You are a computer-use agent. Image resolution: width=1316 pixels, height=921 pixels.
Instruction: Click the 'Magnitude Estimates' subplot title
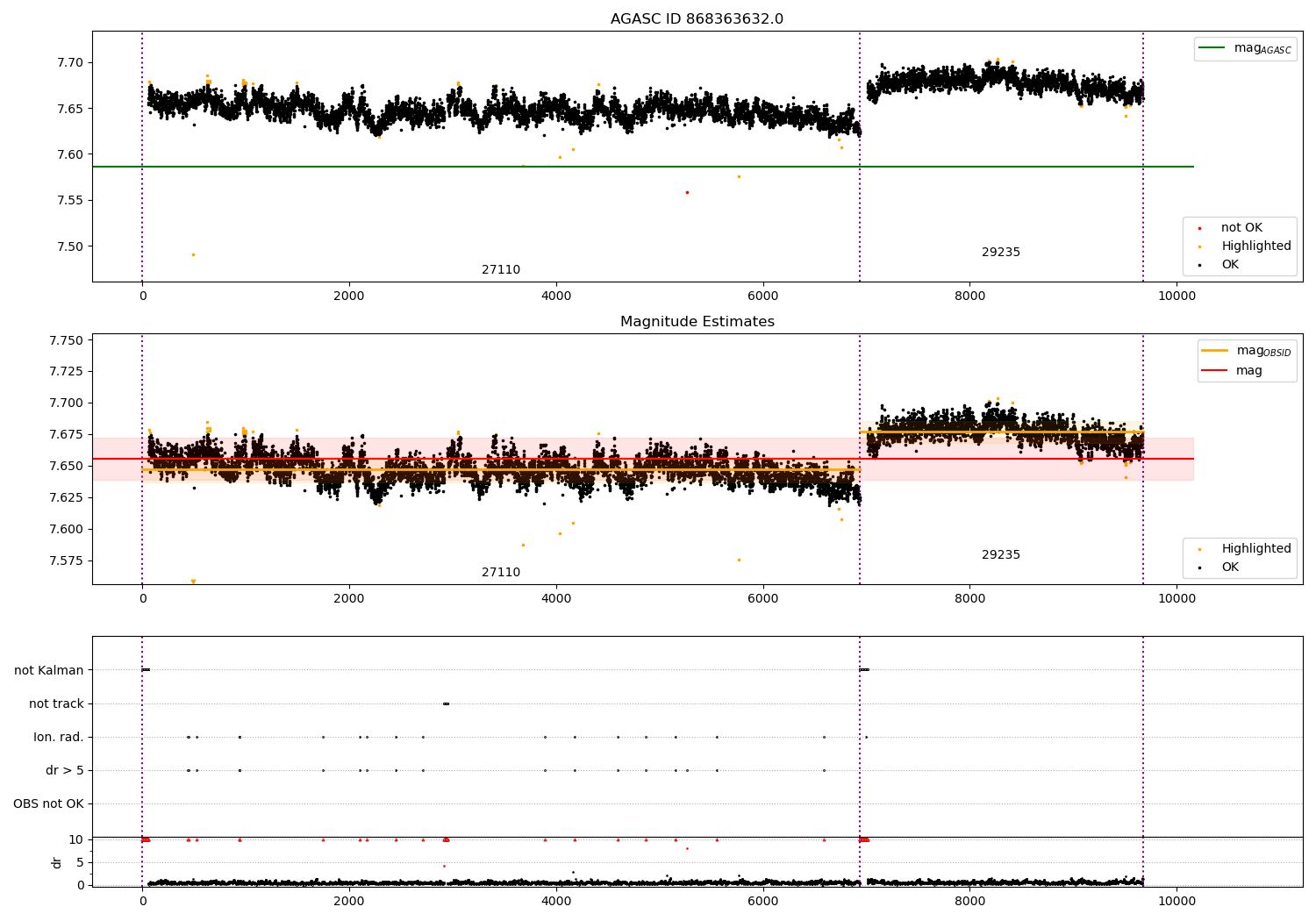pos(697,322)
